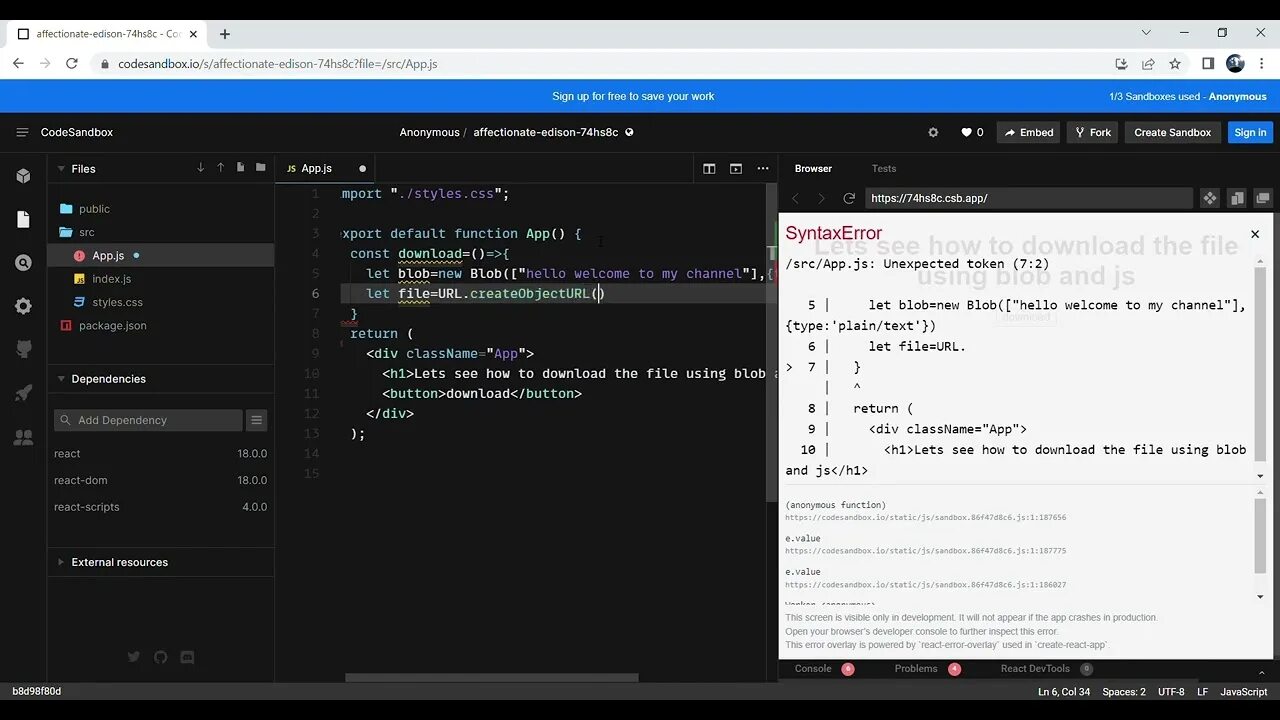This screenshot has width=1280, height=720.
Task: Click the Add Dependency search field
Action: click(148, 420)
